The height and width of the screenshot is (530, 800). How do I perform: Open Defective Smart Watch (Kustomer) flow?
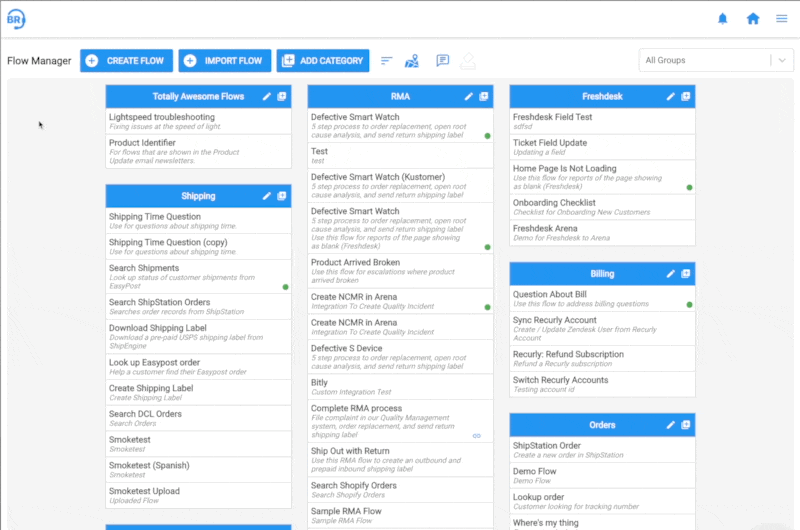coord(401,186)
